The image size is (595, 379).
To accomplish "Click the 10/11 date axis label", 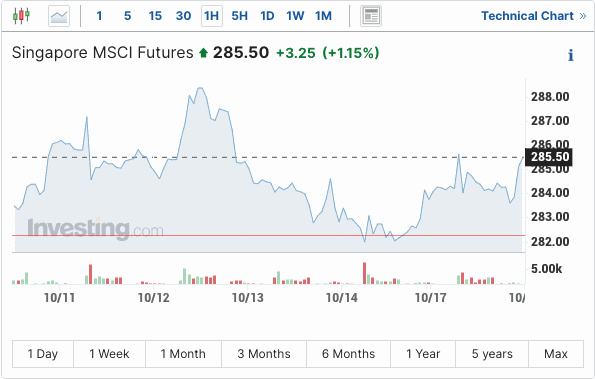I will coord(59,298).
